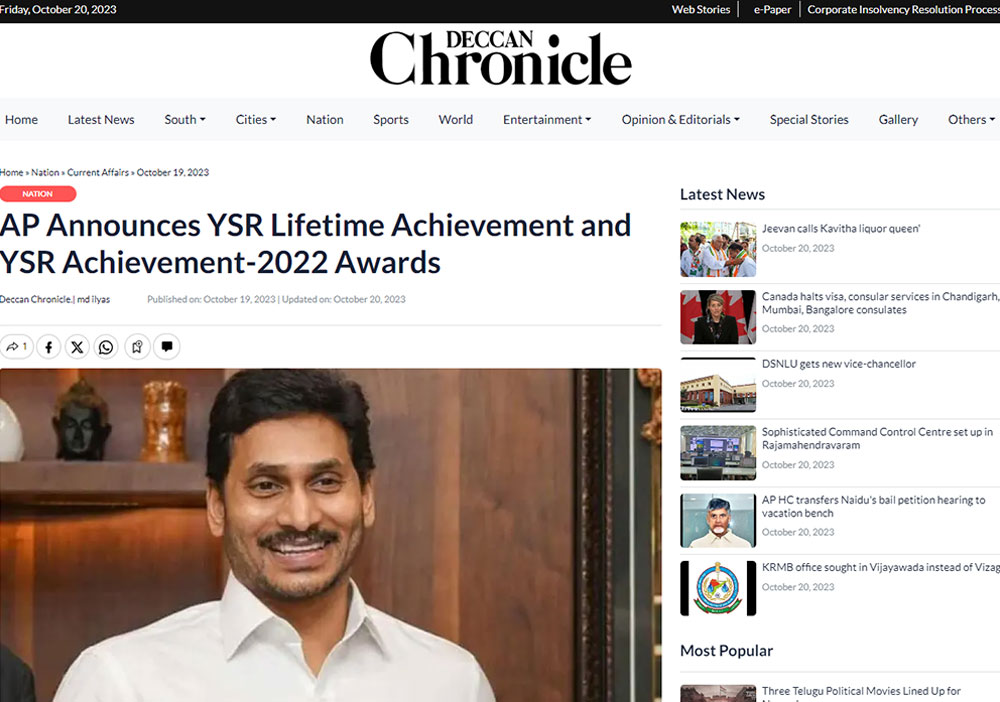Viewport: 1000px width, 702px height.
Task: Click Home in the breadcrumb trail
Action: (11, 172)
